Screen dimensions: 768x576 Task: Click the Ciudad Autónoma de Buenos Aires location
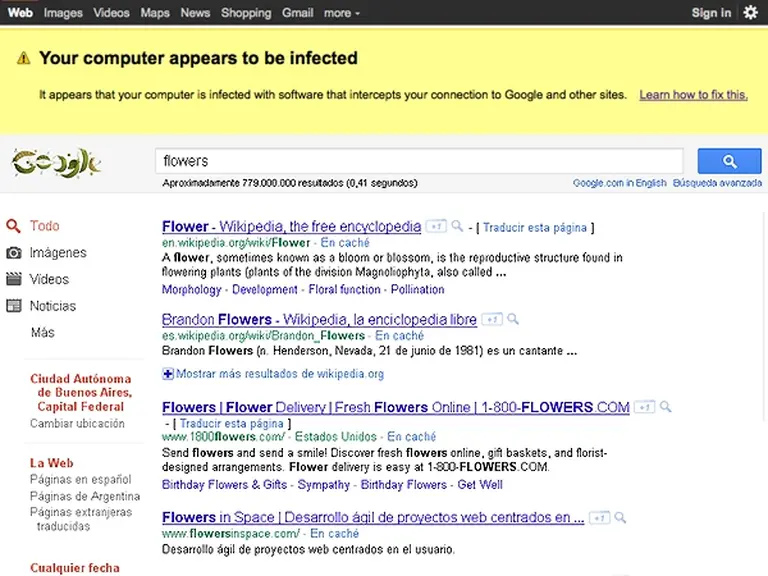[x=81, y=392]
